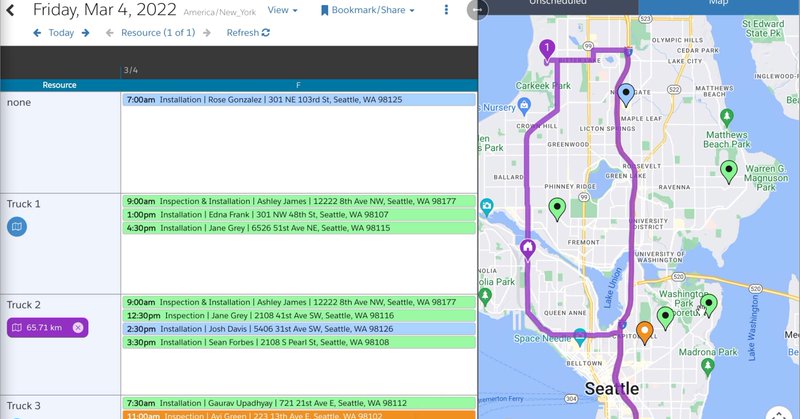
Task: Click green pin left of Washington Park
Action: [x=665, y=317]
